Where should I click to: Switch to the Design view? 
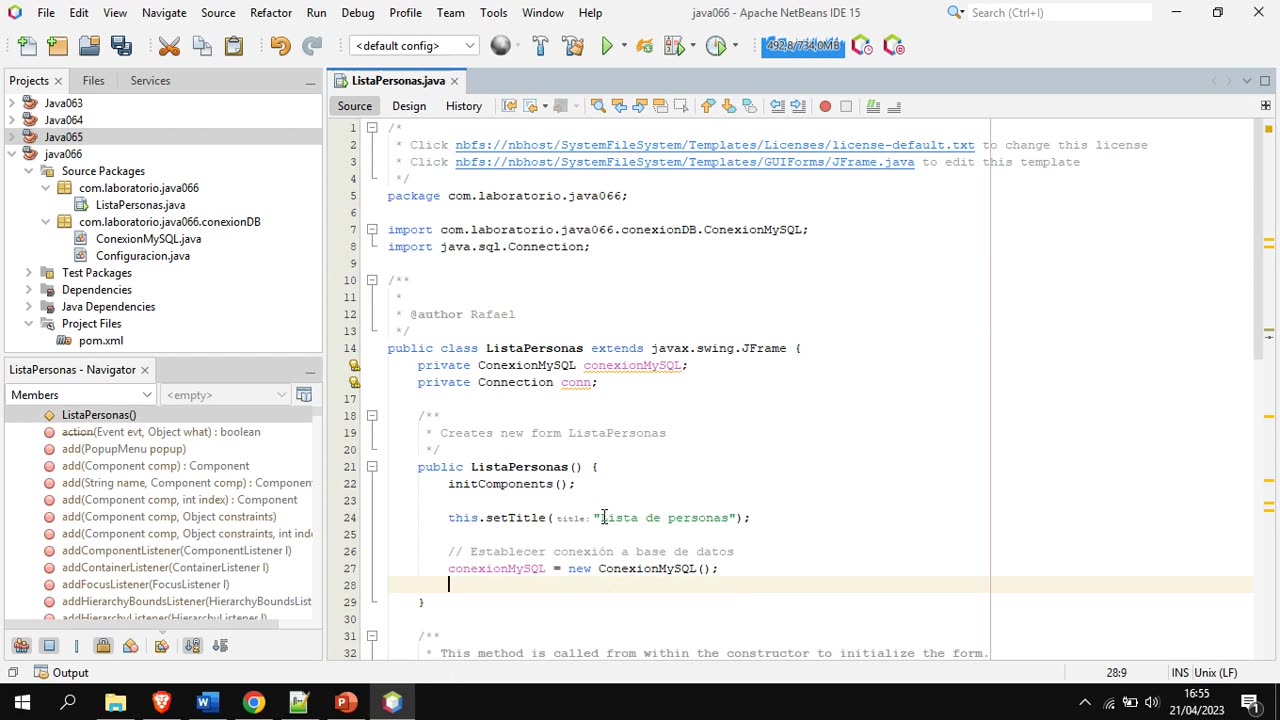(x=409, y=106)
